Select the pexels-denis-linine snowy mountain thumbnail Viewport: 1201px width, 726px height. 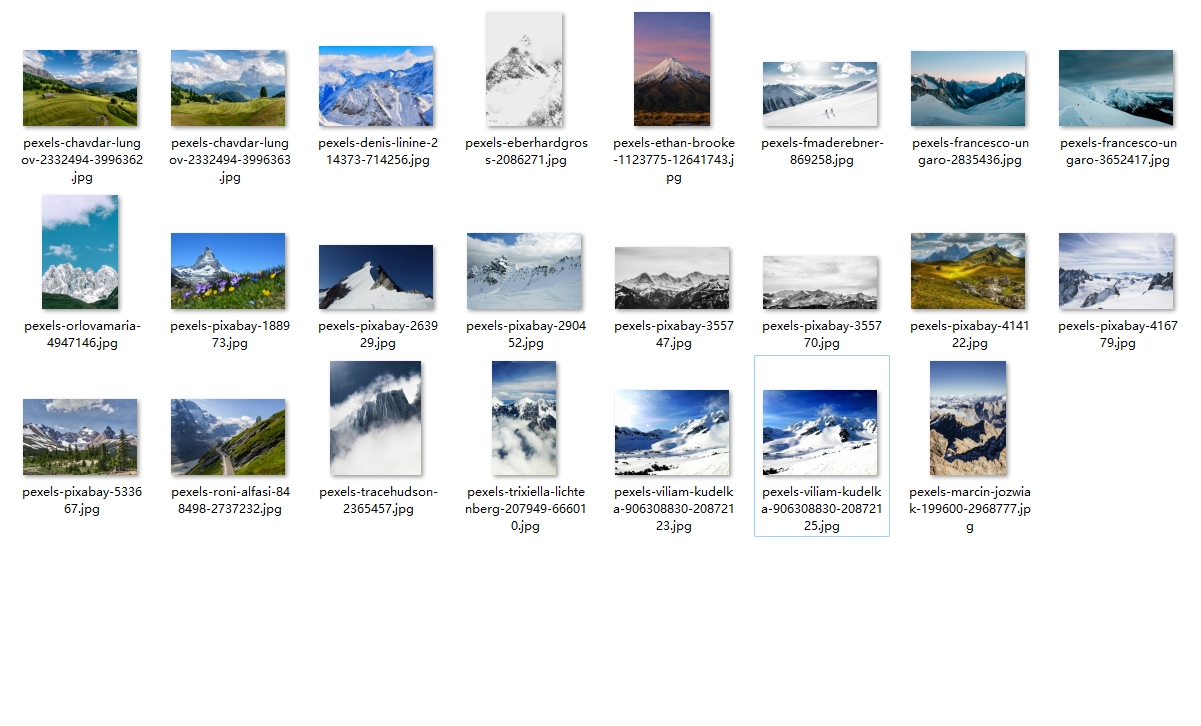tap(376, 86)
